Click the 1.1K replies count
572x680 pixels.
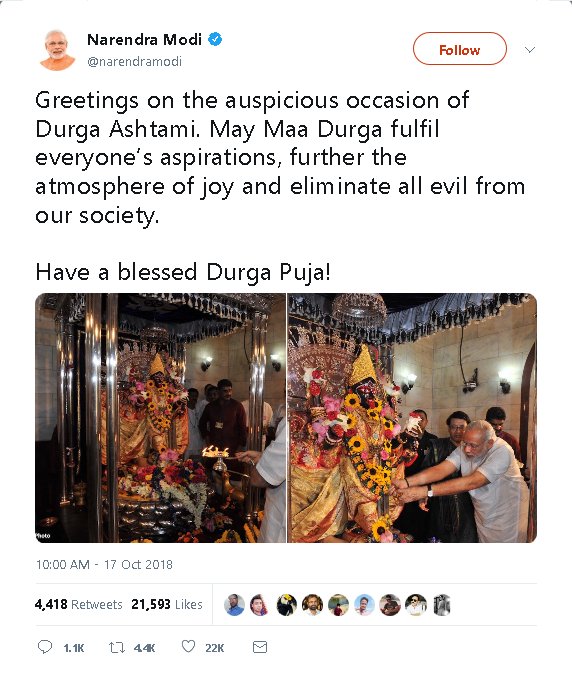click(74, 648)
